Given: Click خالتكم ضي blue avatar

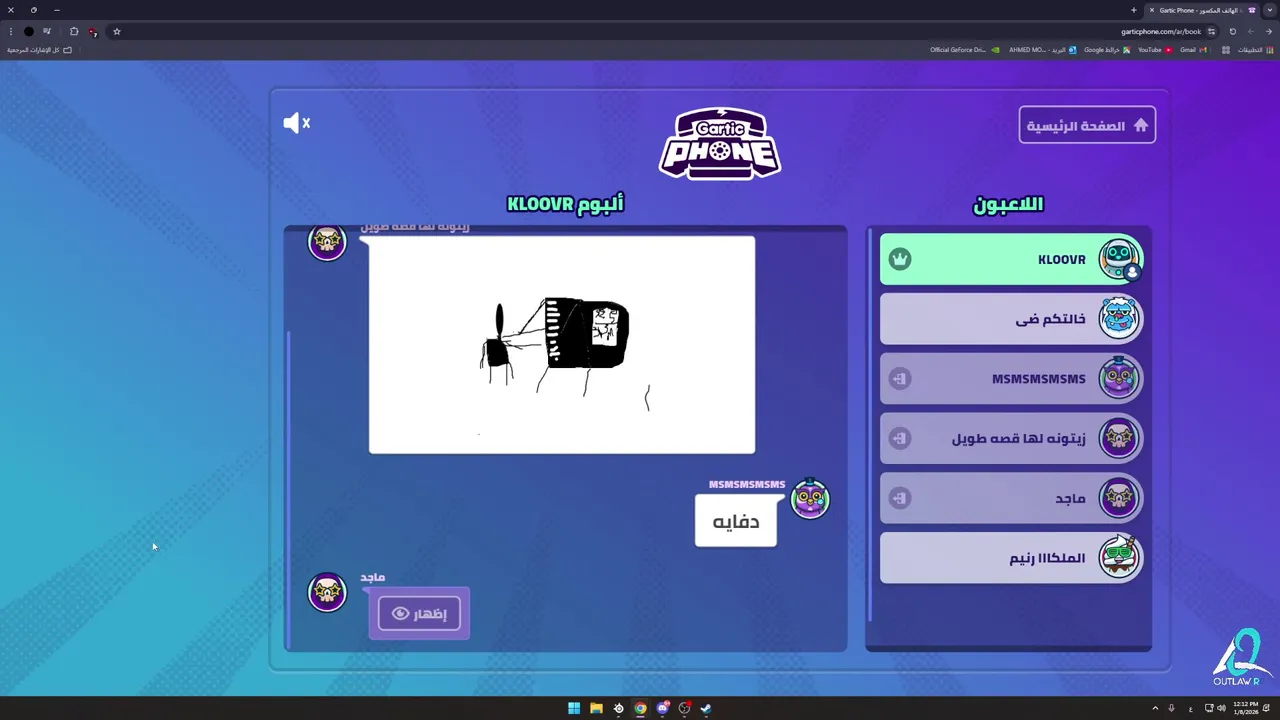Looking at the screenshot, I should 1119,319.
